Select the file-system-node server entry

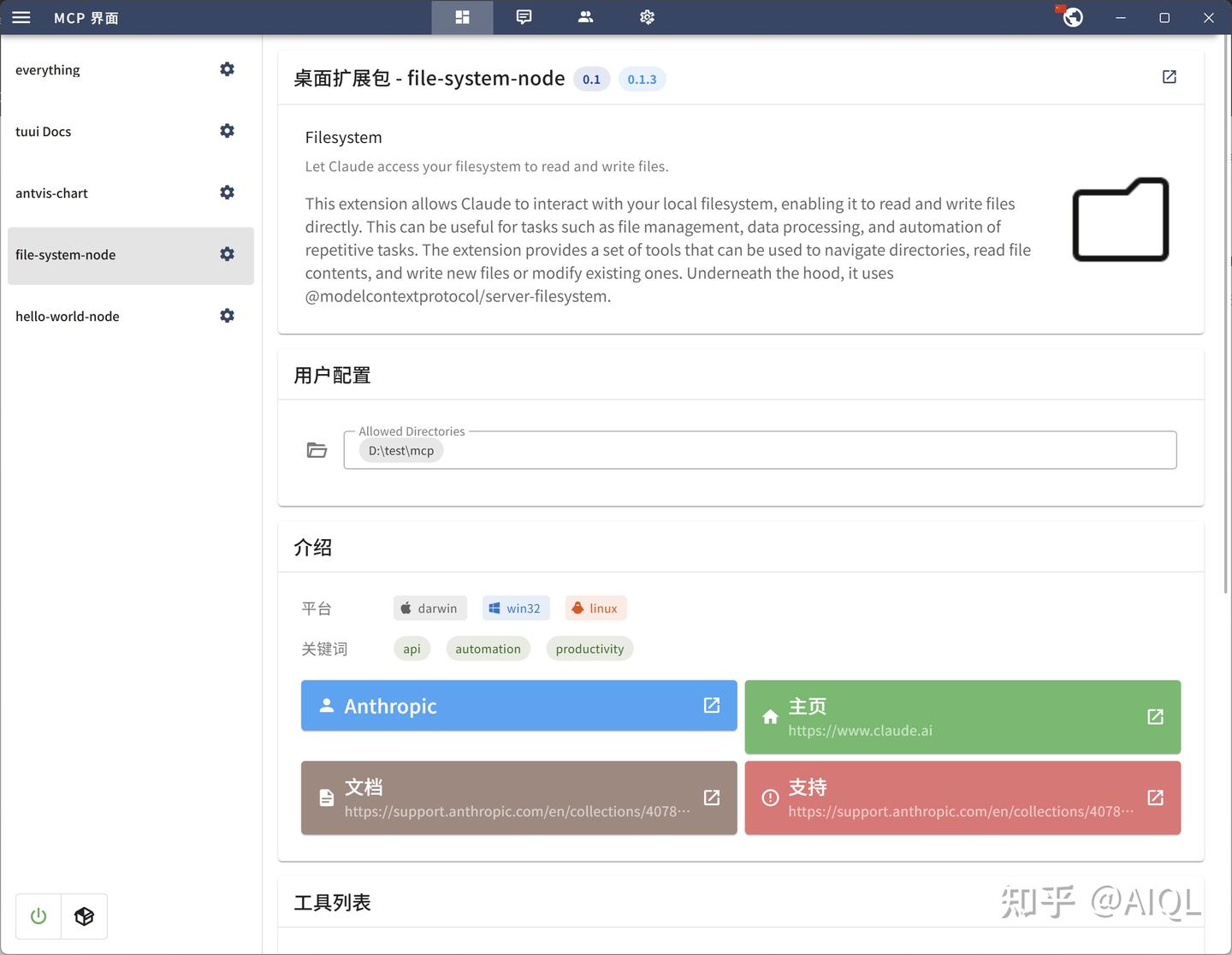tap(131, 255)
